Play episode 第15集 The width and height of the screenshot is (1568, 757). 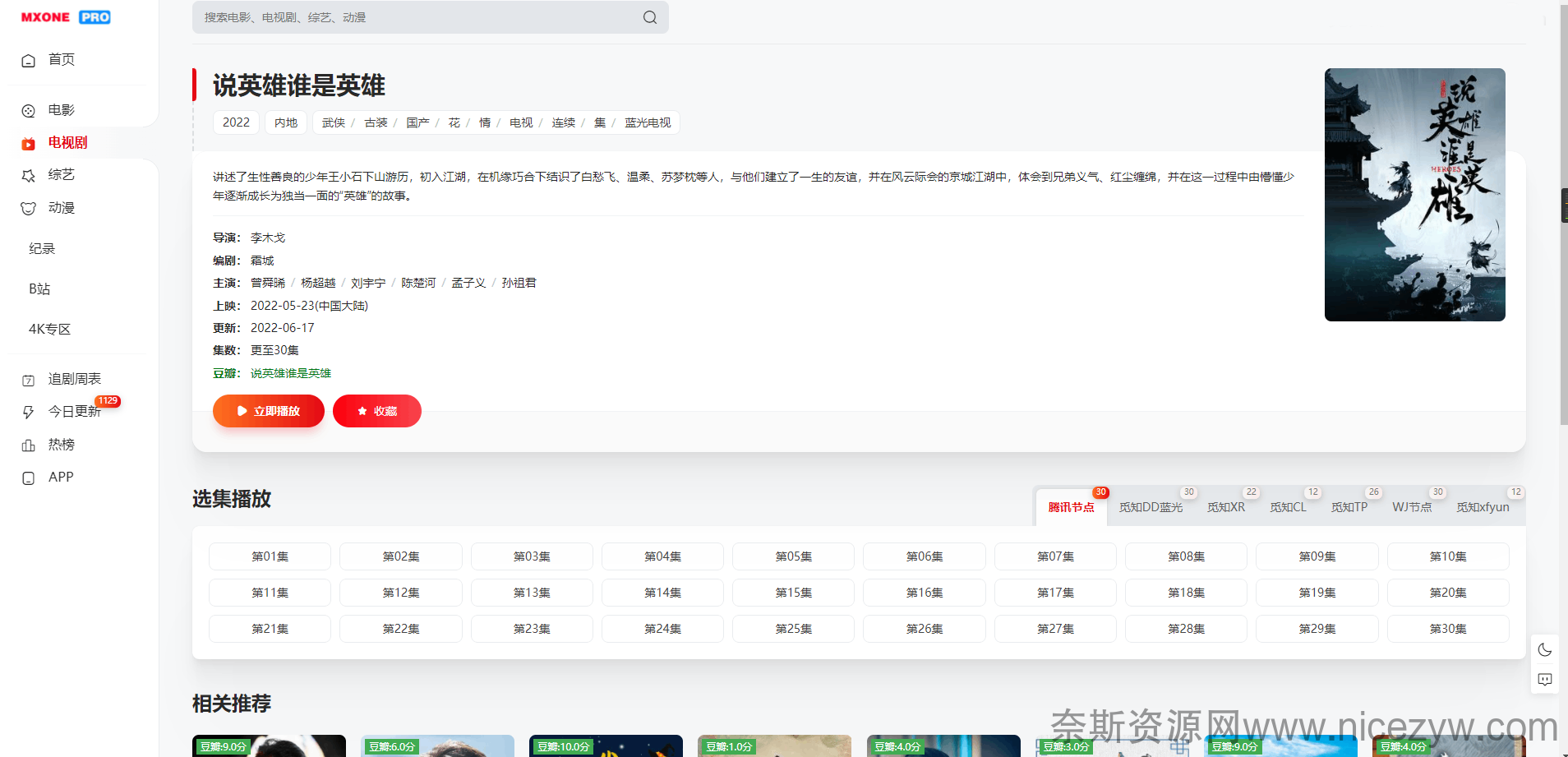[x=793, y=593]
